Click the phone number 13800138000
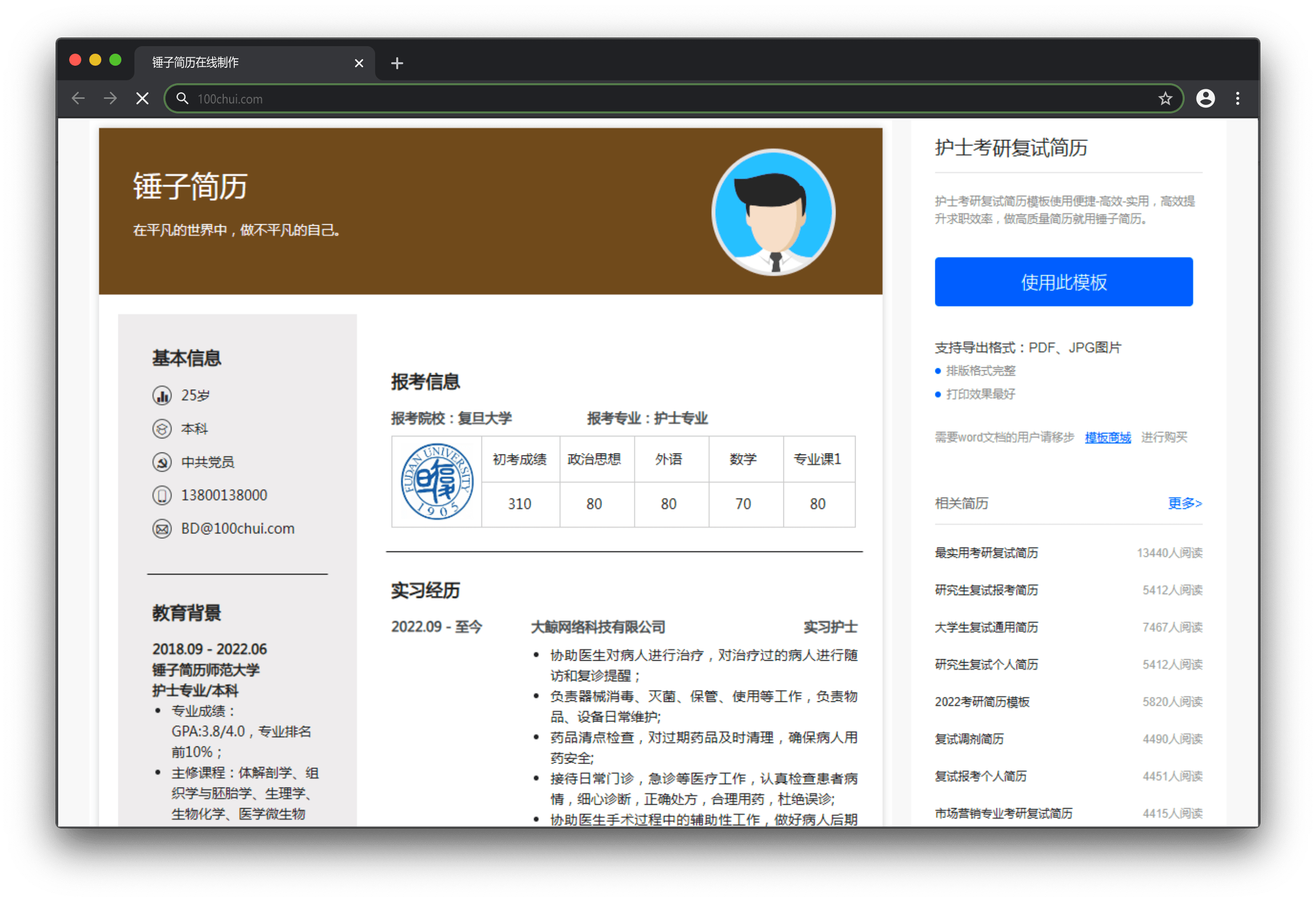Image resolution: width=1316 pixels, height=902 pixels. point(224,496)
